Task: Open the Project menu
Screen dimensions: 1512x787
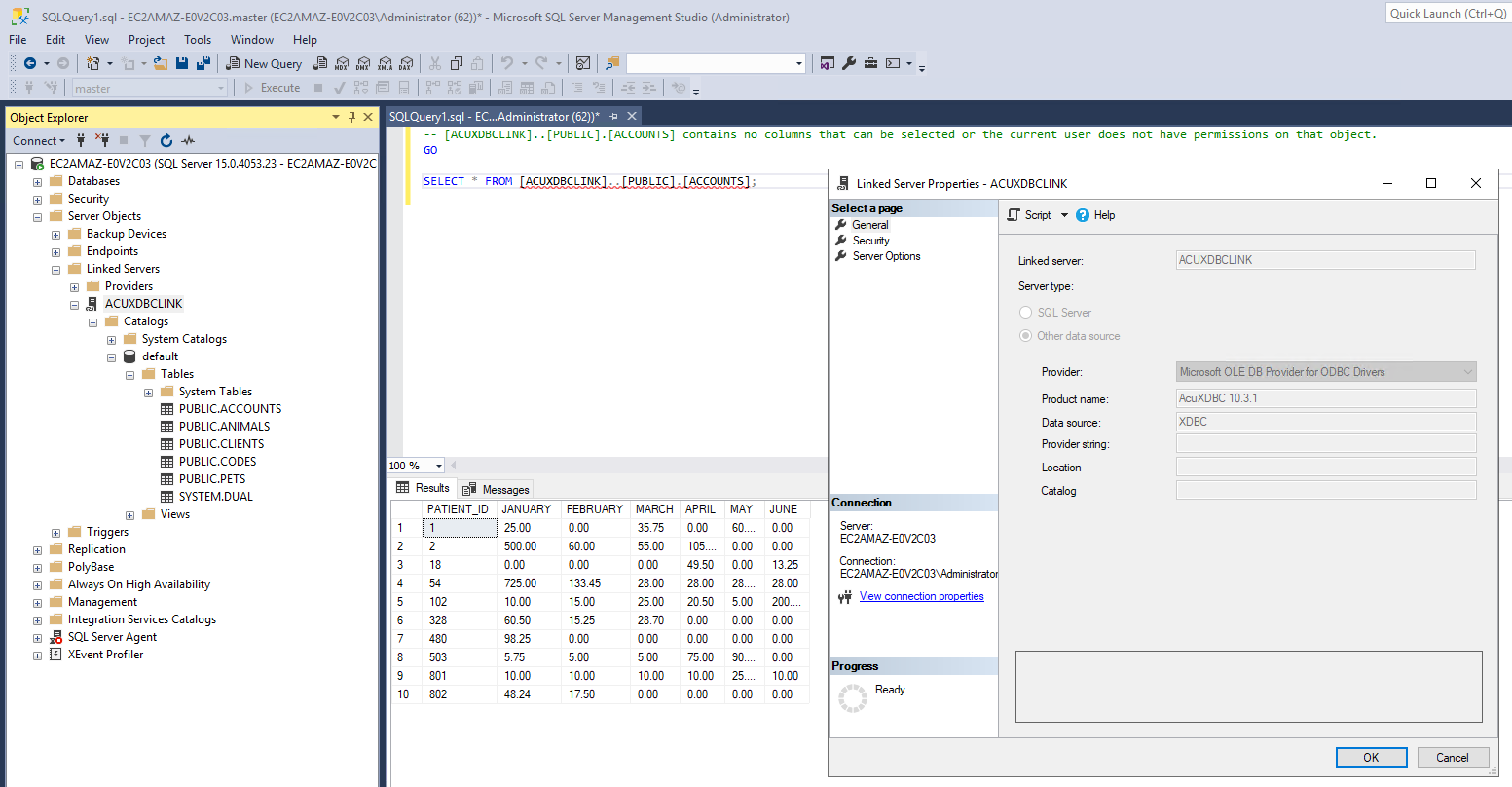Action: 146,40
